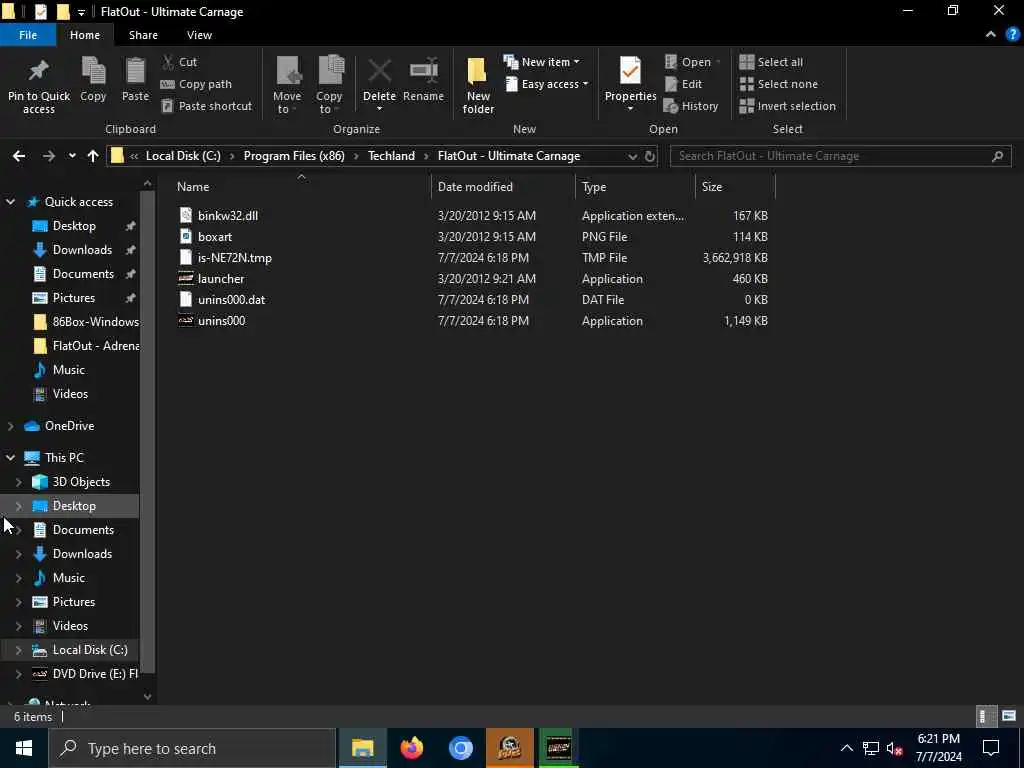The width and height of the screenshot is (1024, 768).
Task: Click Select none
Action: pyautogui.click(x=778, y=84)
